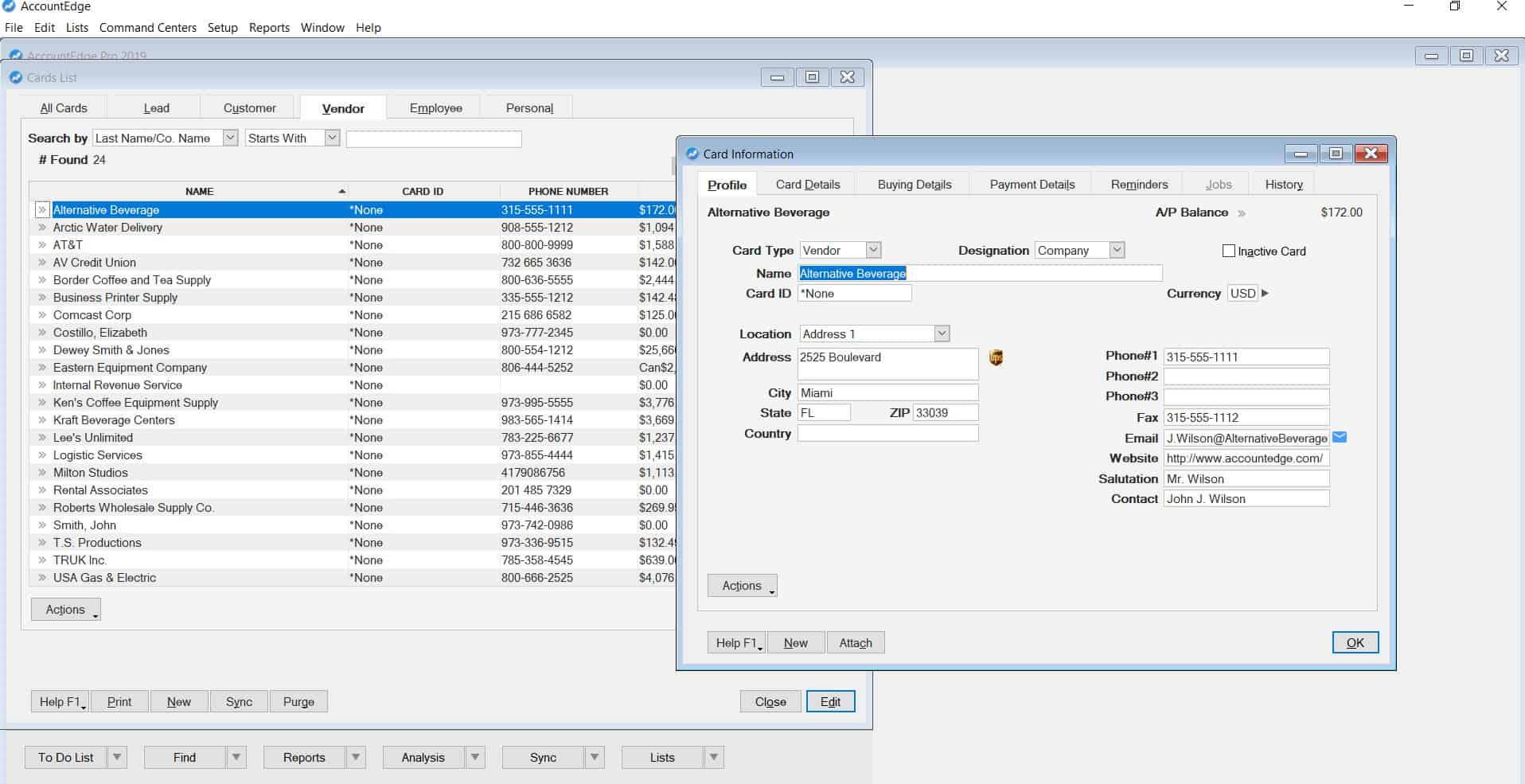Open the zoom arrow for Kraft Beverage Centers

click(42, 420)
